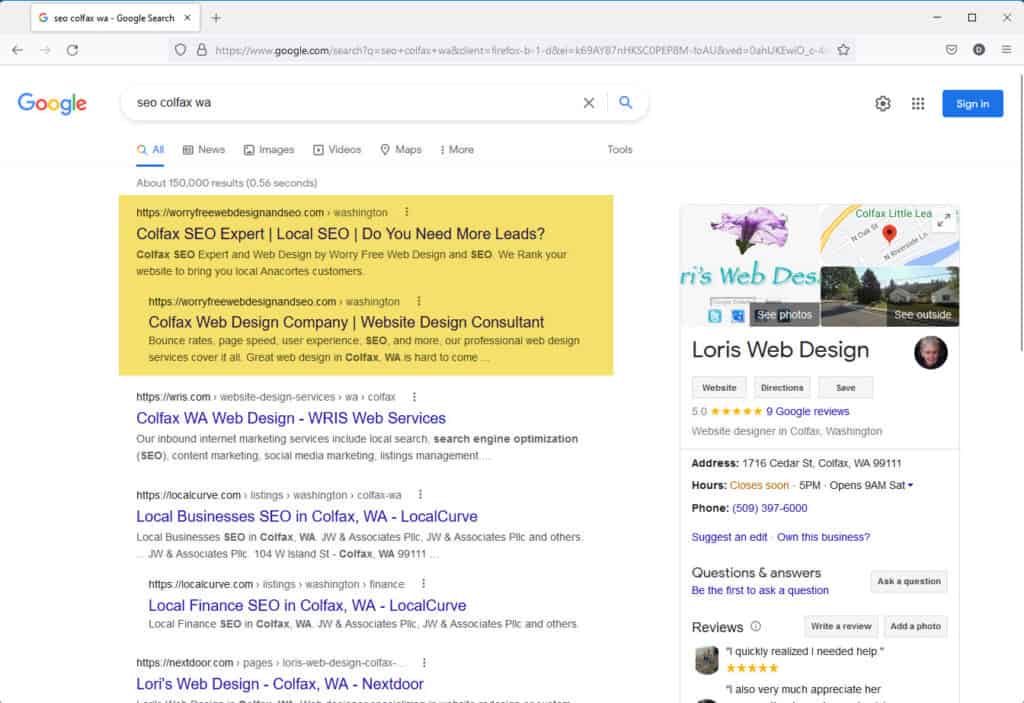The height and width of the screenshot is (703, 1024).
Task: Click the Directions button
Action: point(782,387)
